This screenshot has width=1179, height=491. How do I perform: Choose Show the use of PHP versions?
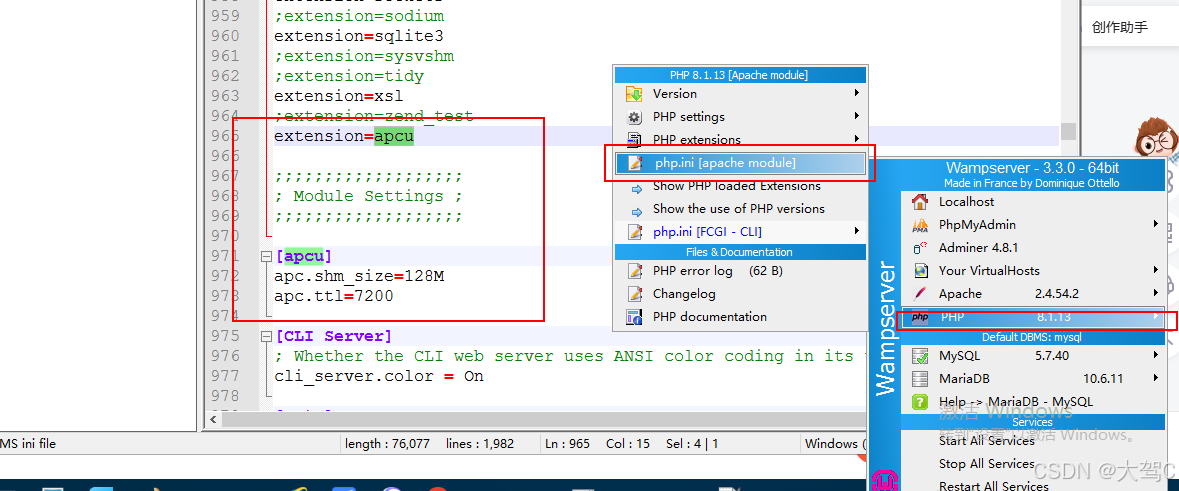[738, 208]
